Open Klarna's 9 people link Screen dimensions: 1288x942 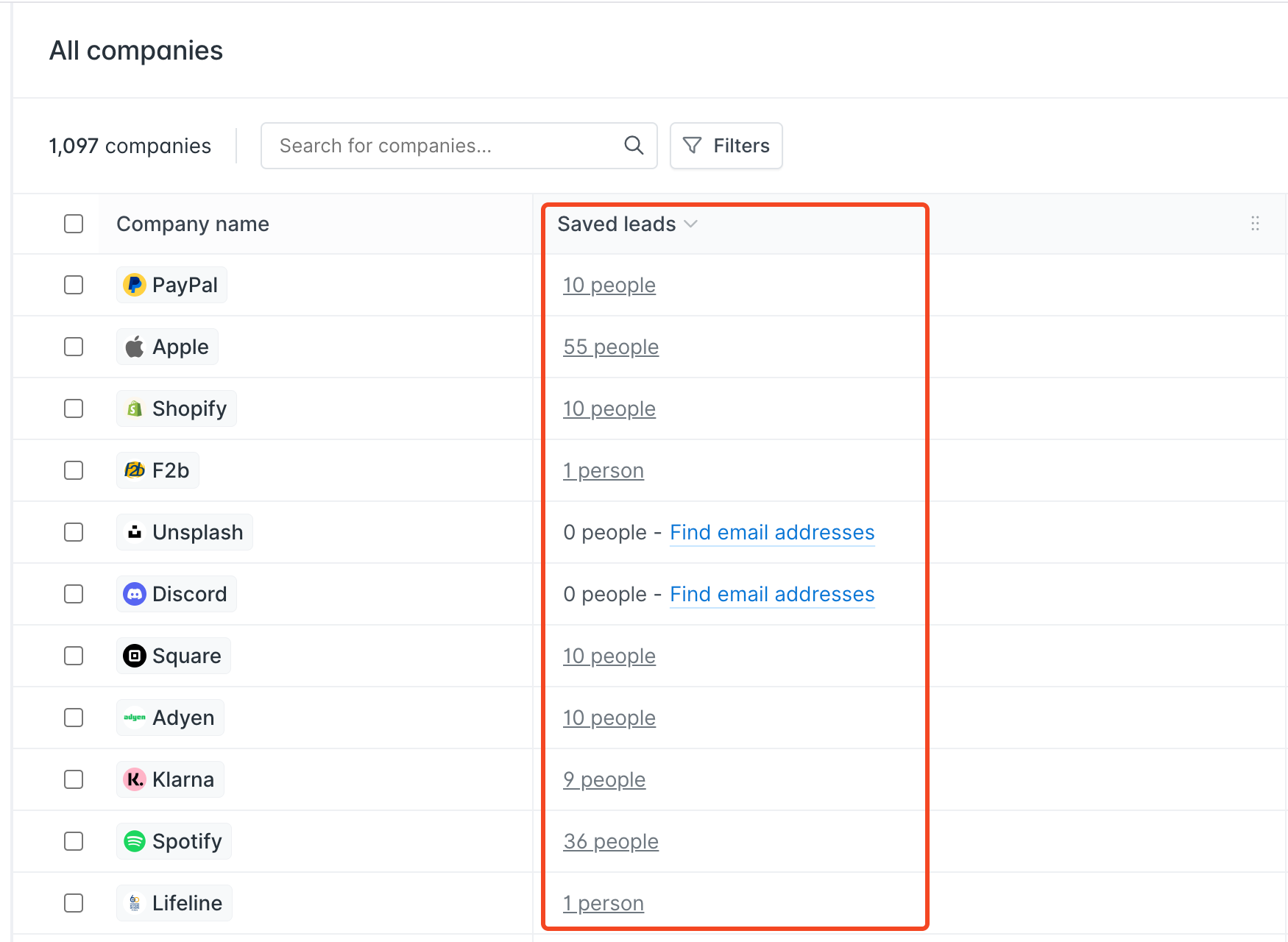(x=604, y=779)
